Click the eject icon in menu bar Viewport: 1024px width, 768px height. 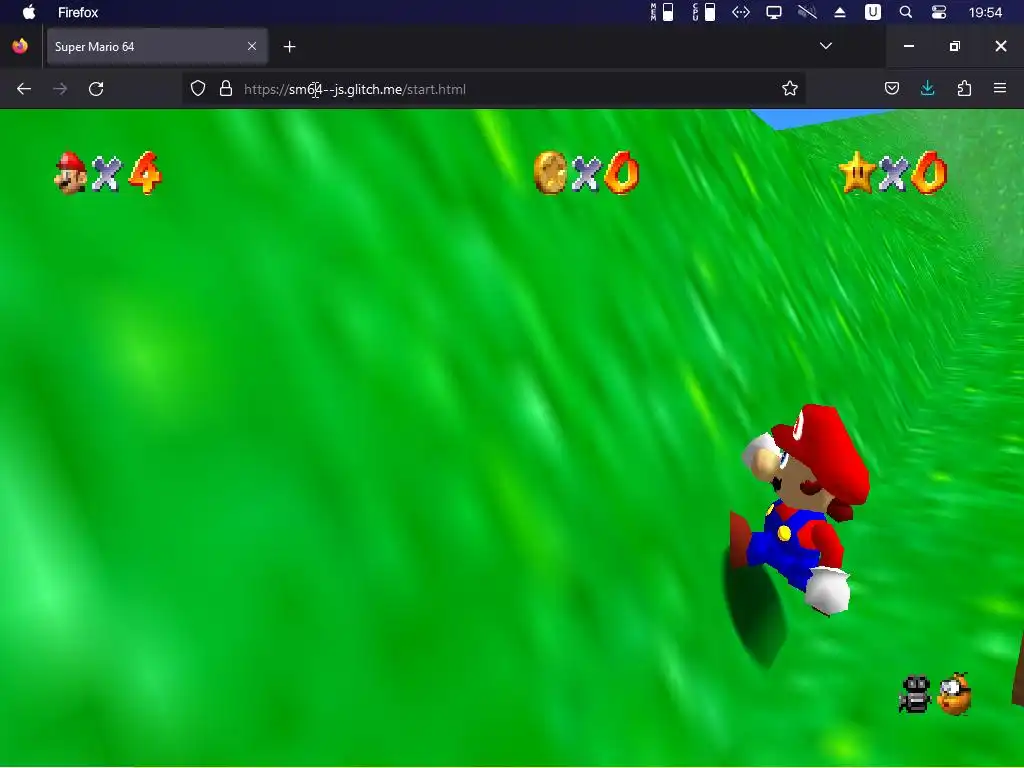click(x=840, y=12)
